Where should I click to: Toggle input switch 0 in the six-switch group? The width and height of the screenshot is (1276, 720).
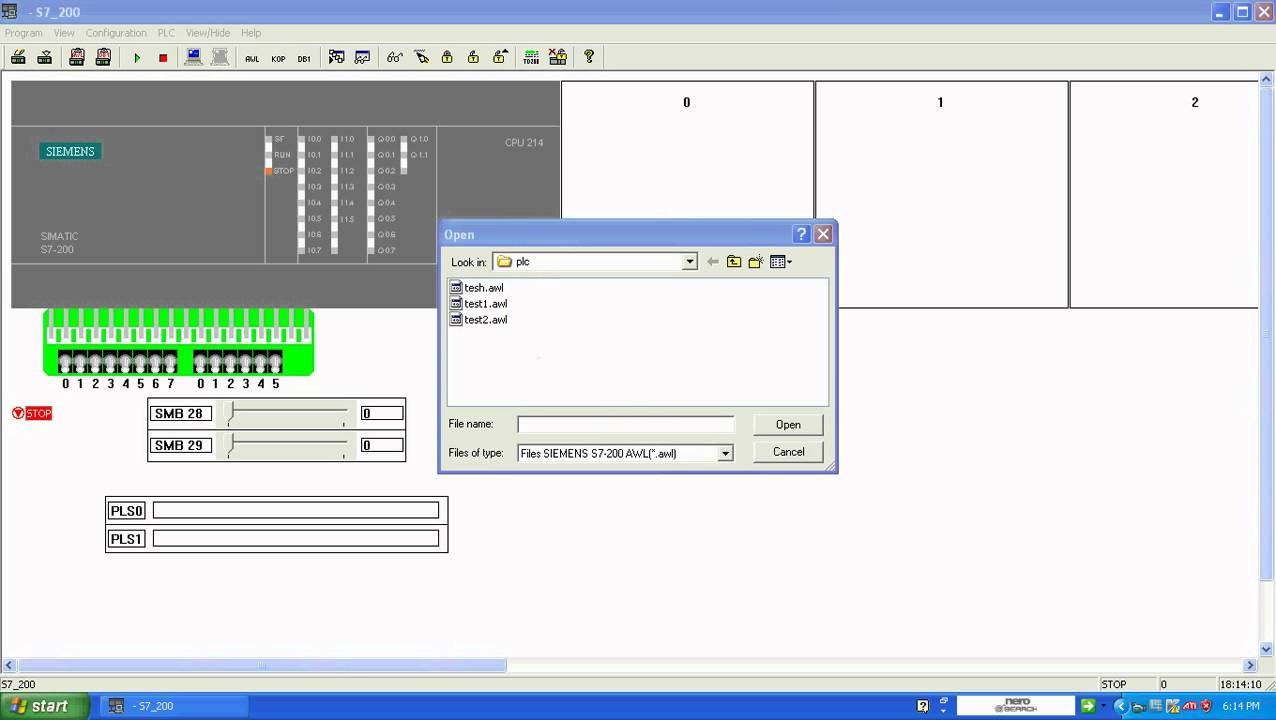[200, 361]
